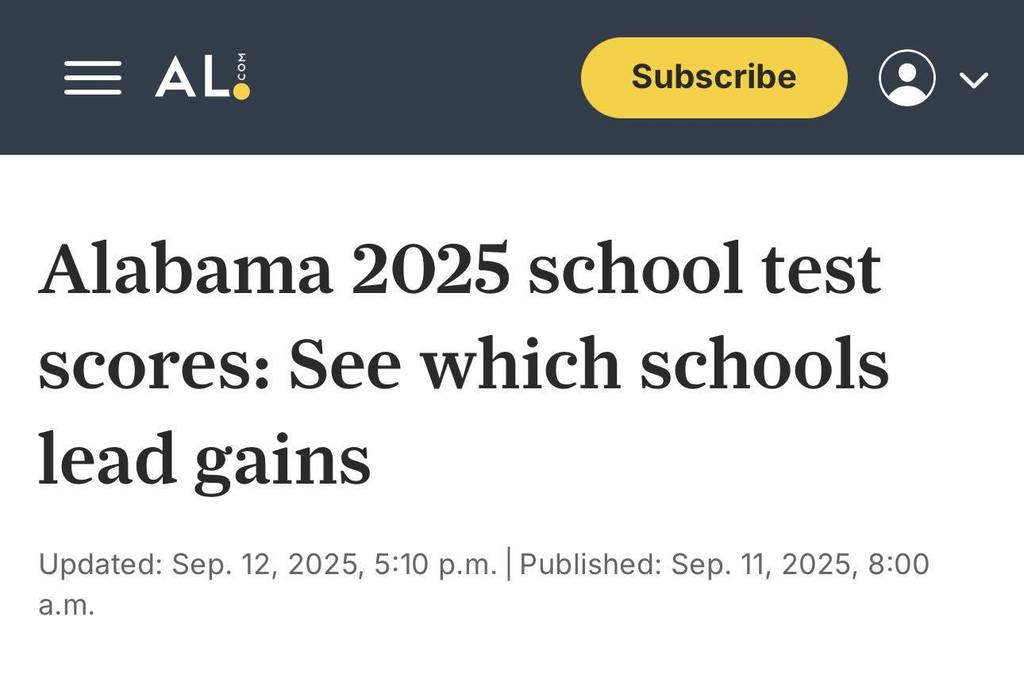Click the headline words school test
The width and height of the screenshot is (1024, 675).
coord(704,269)
